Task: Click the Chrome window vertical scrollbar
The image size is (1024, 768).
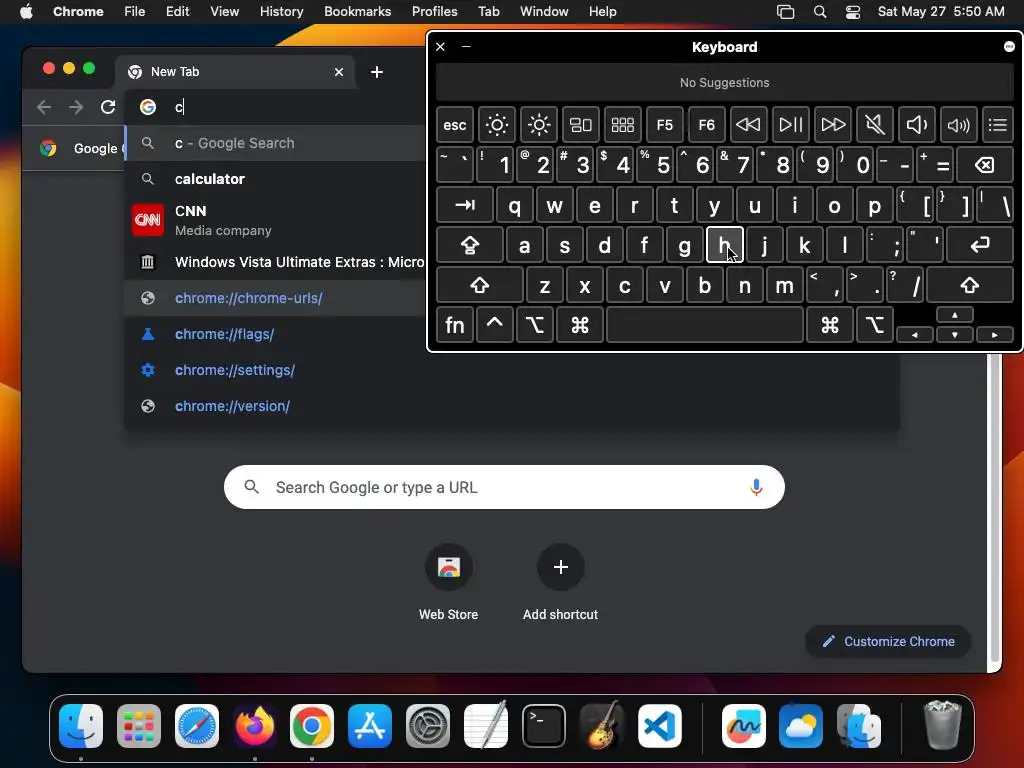Action: point(995,509)
